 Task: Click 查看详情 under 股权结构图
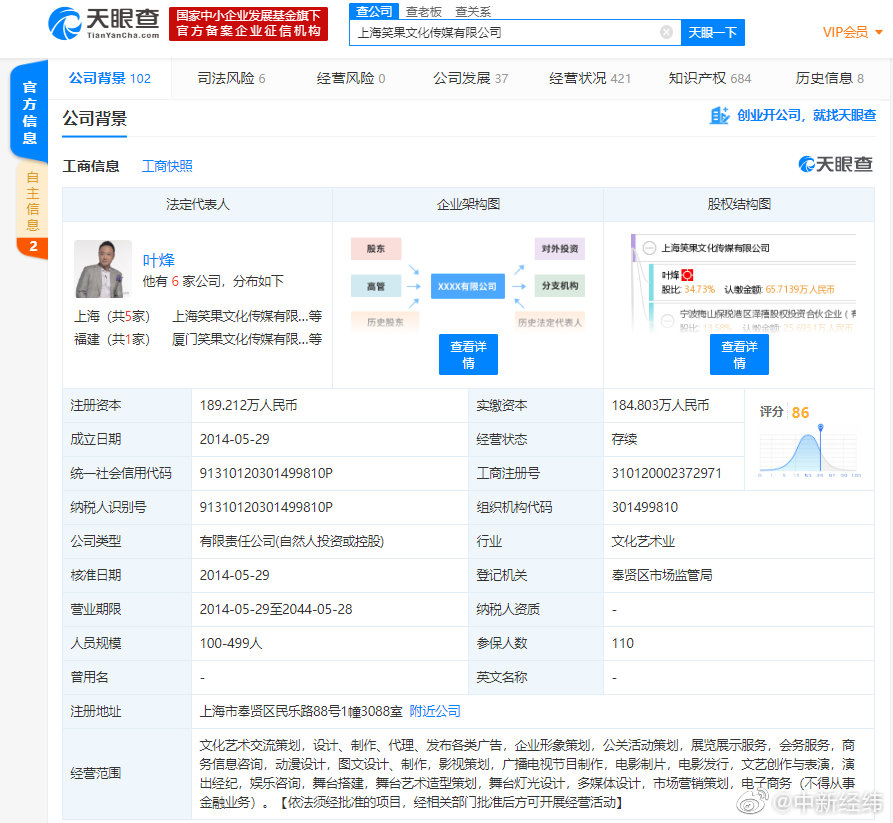(x=739, y=354)
